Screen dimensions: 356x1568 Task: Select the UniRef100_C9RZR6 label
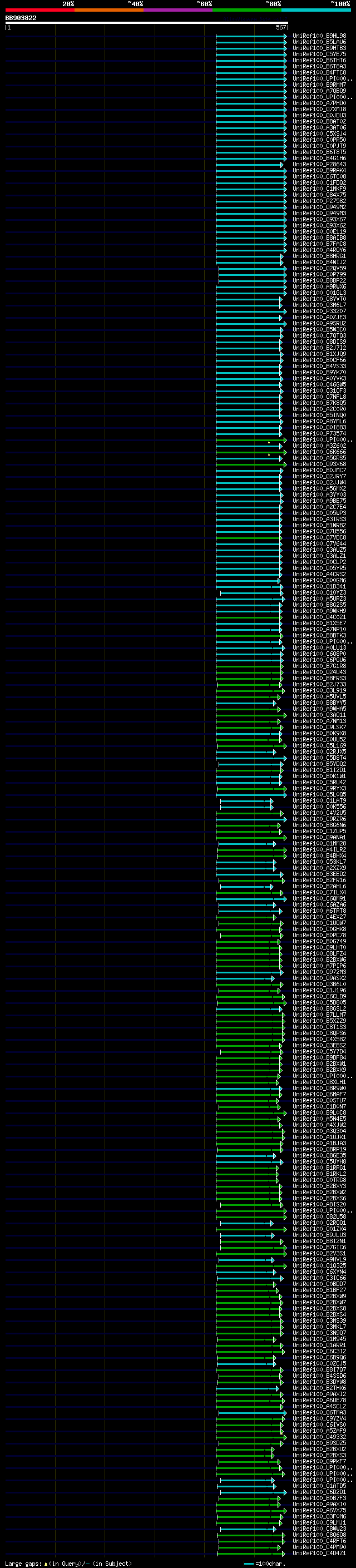coord(319,819)
